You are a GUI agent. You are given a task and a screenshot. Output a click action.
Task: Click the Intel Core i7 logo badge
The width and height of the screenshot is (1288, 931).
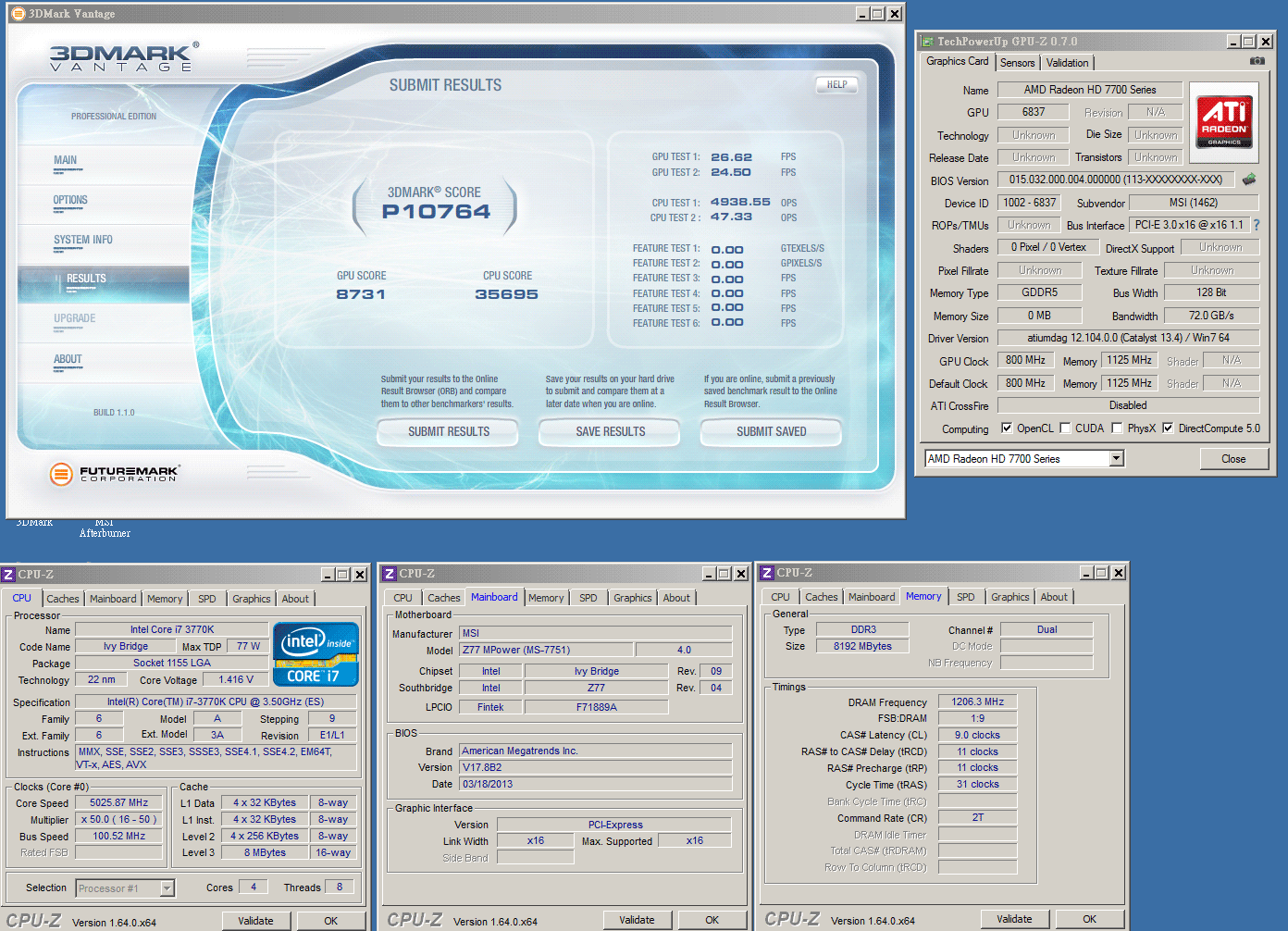coord(316,654)
